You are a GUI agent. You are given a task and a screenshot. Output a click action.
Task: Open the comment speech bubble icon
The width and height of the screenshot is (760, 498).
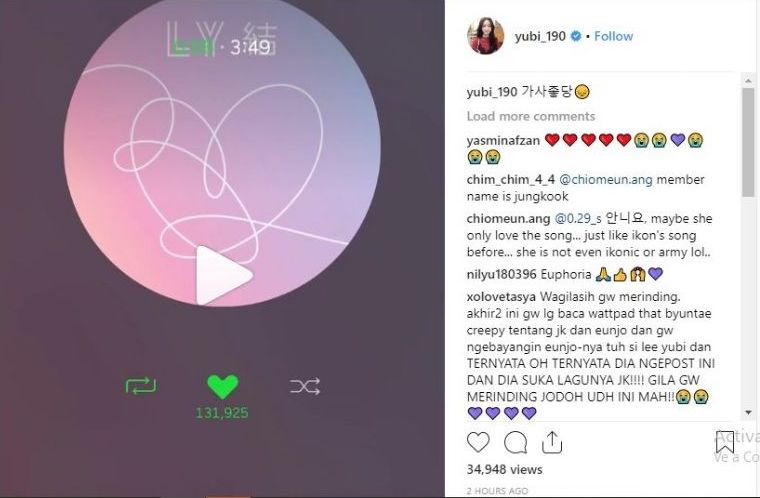click(515, 442)
